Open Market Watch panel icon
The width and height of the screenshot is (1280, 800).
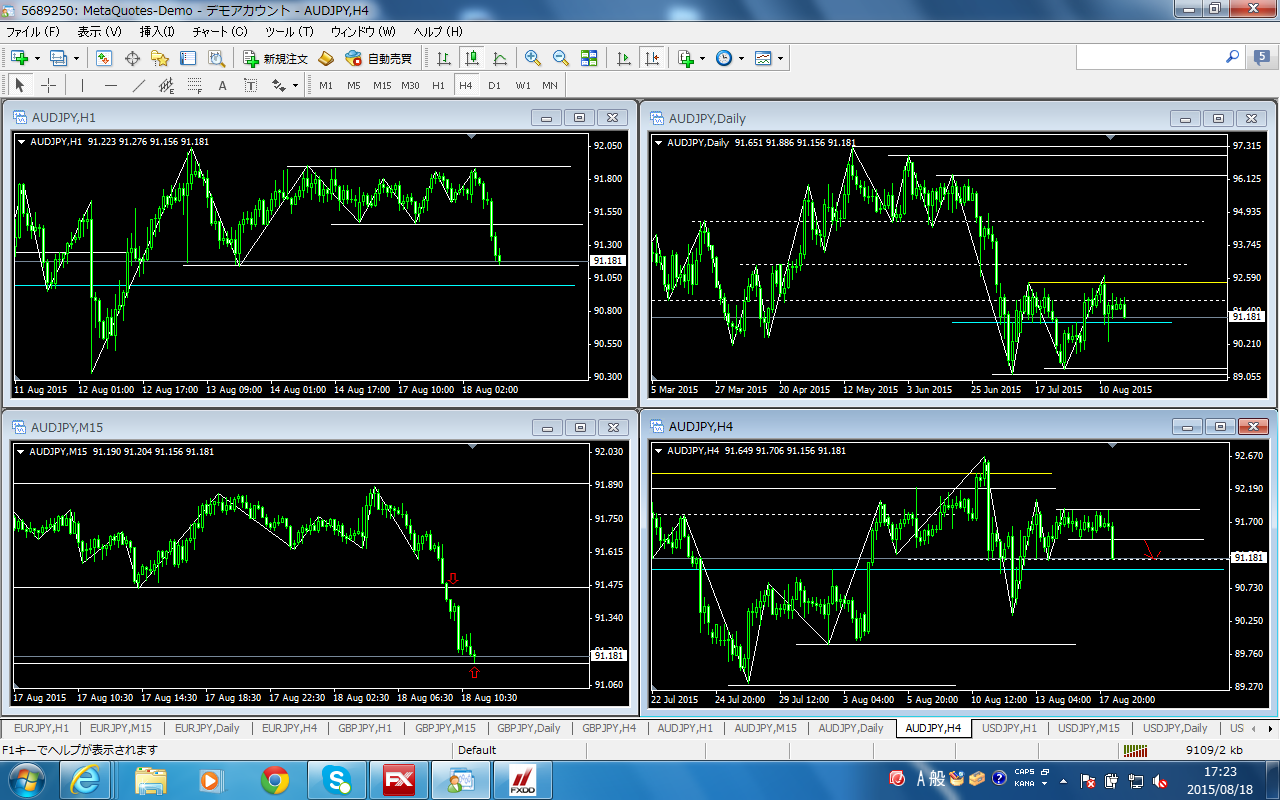[x=104, y=59]
